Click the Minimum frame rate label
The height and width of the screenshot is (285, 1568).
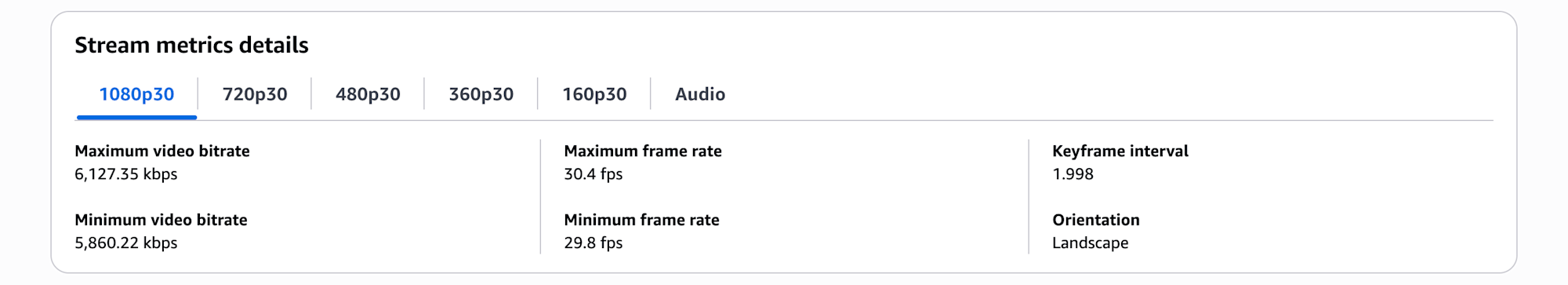click(x=641, y=220)
